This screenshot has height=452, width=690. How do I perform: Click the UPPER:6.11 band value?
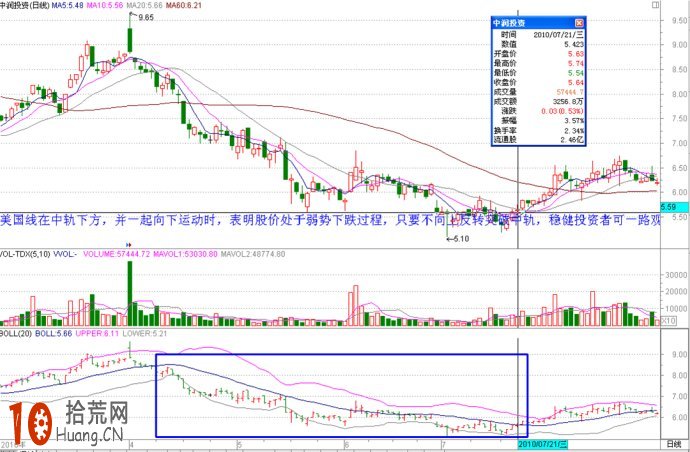tap(97, 334)
